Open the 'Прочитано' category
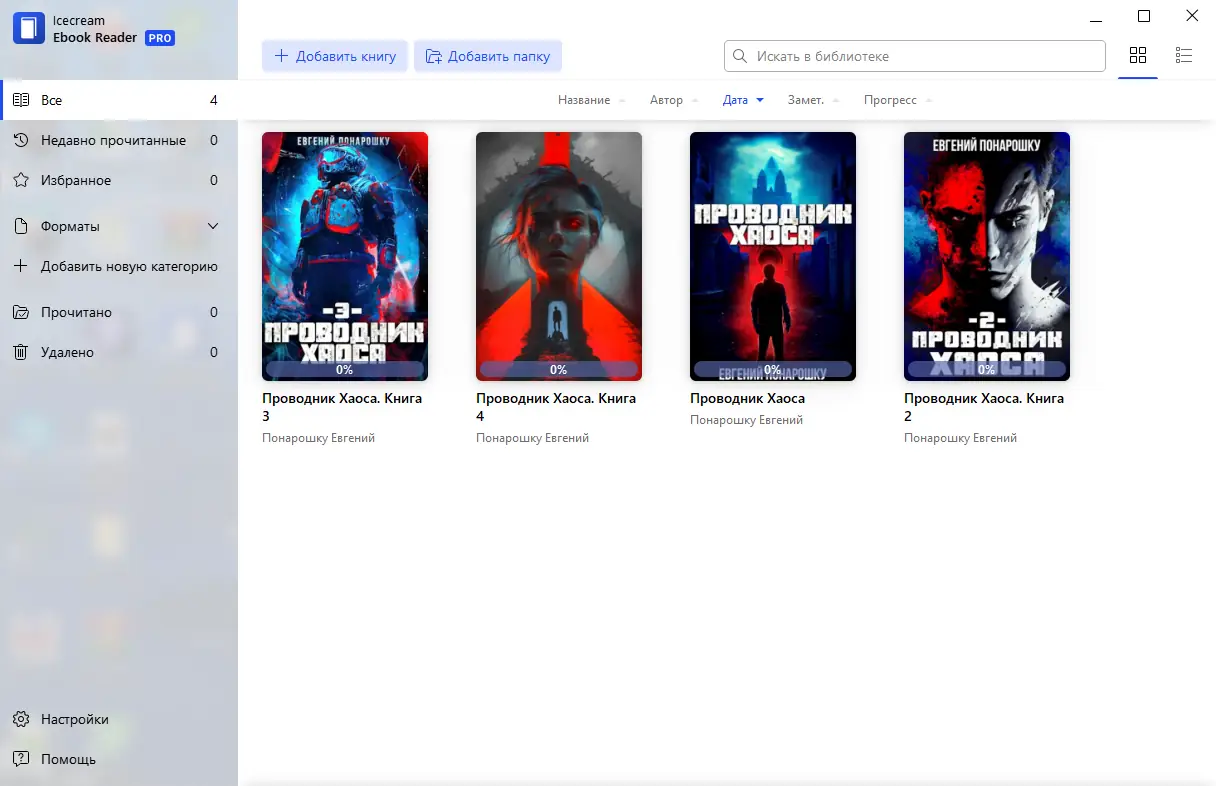This screenshot has width=1216, height=786. 119,312
